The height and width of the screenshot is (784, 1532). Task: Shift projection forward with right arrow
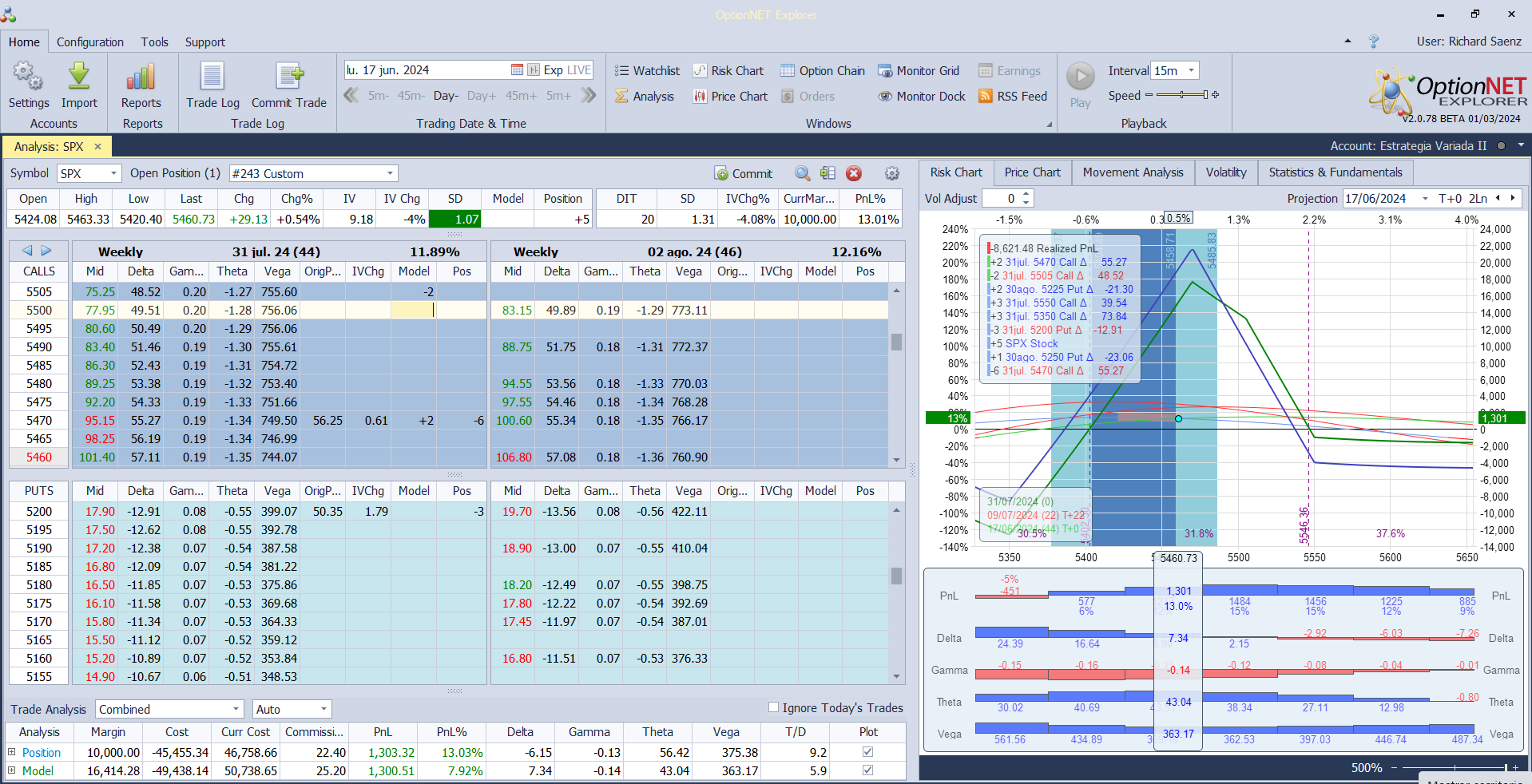(x=1513, y=198)
